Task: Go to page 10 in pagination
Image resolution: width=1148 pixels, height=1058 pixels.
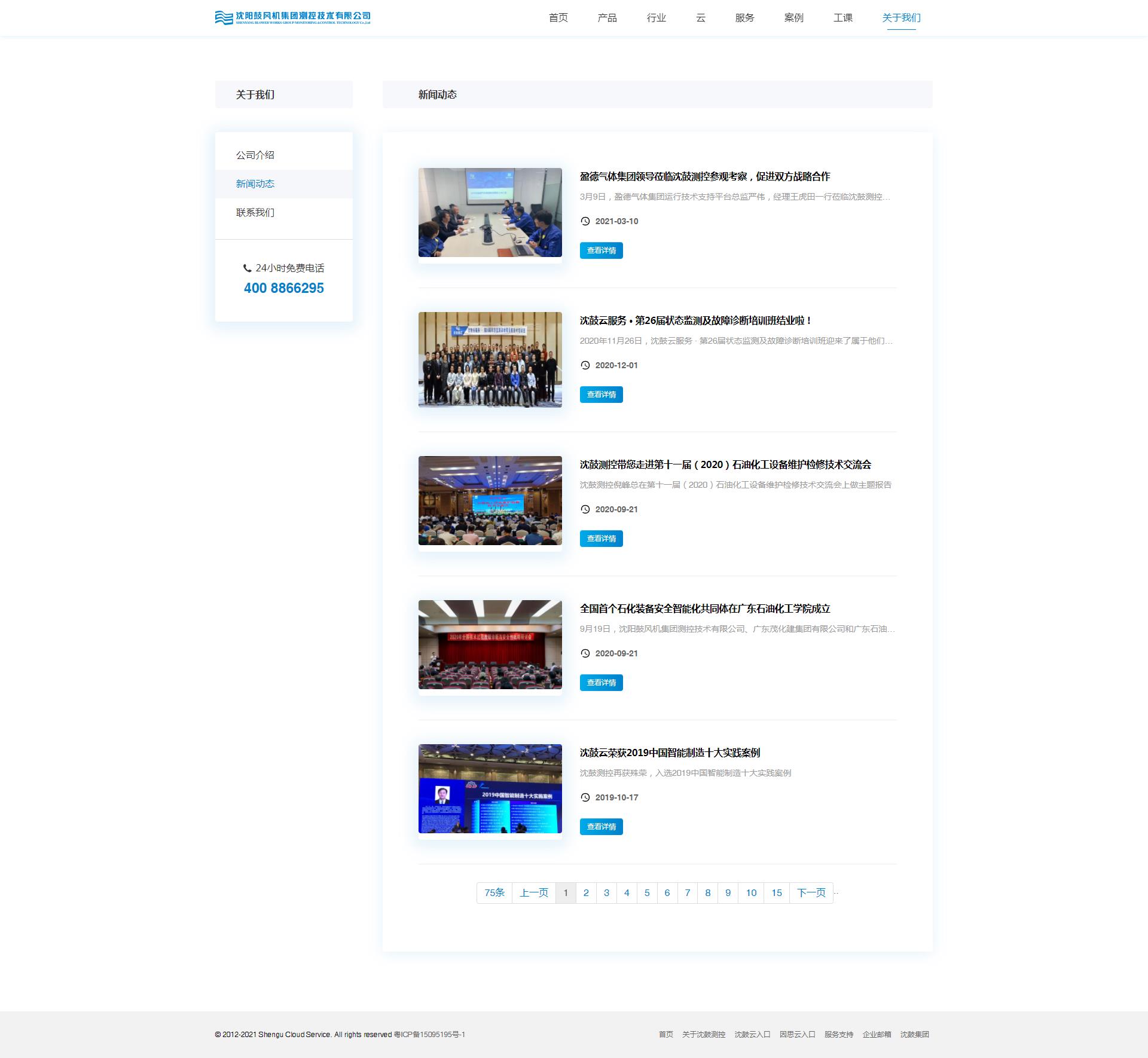Action: click(x=751, y=893)
